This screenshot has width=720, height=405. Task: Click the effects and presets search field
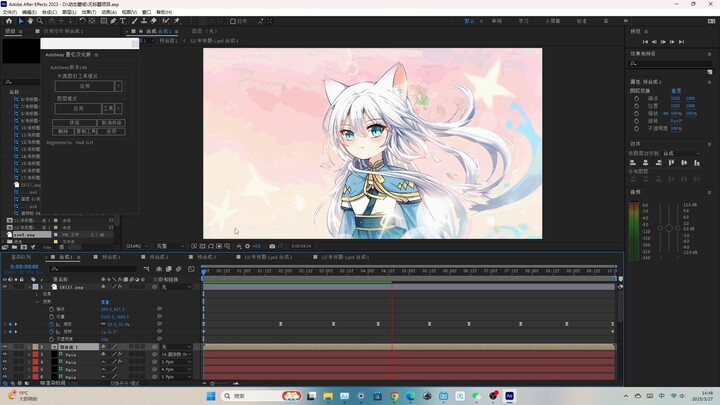[x=670, y=63]
